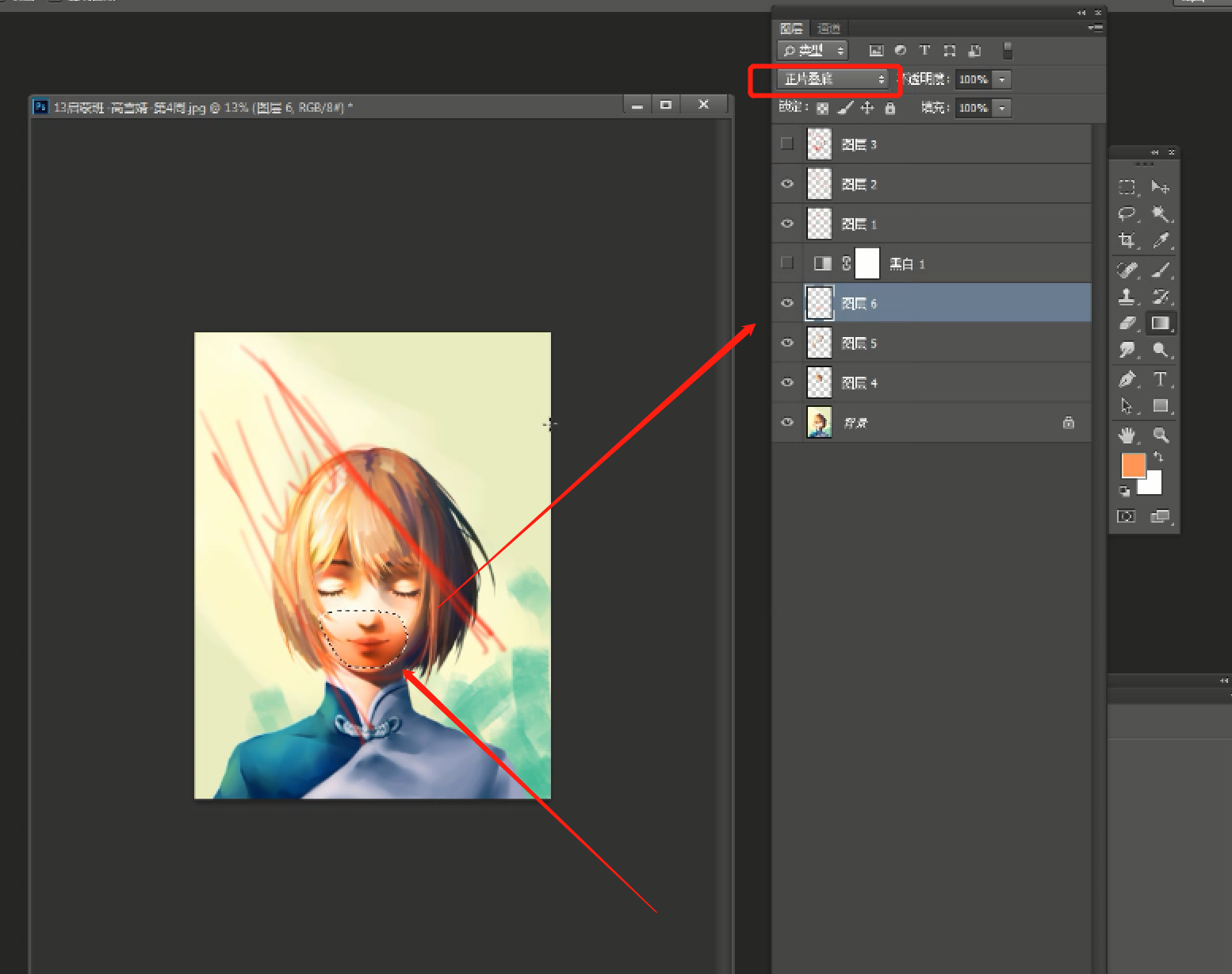This screenshot has width=1232, height=974.
Task: Show hidden layer 图层 3
Action: [787, 144]
